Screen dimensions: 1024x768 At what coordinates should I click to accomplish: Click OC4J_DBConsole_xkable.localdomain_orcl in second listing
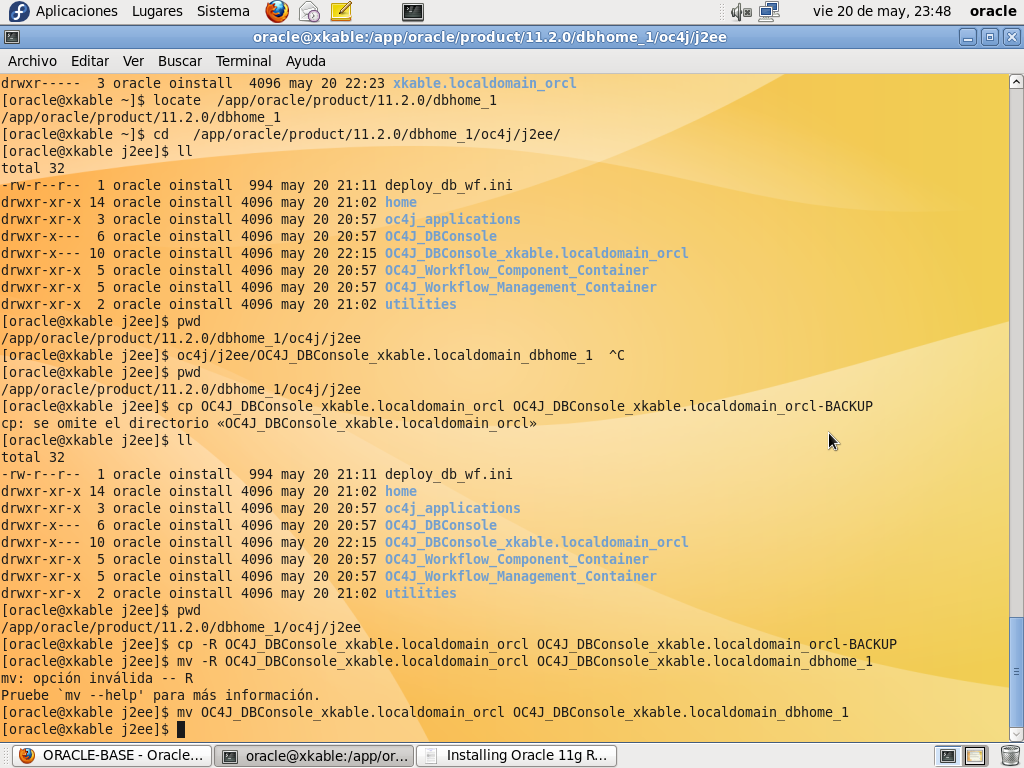(x=536, y=541)
